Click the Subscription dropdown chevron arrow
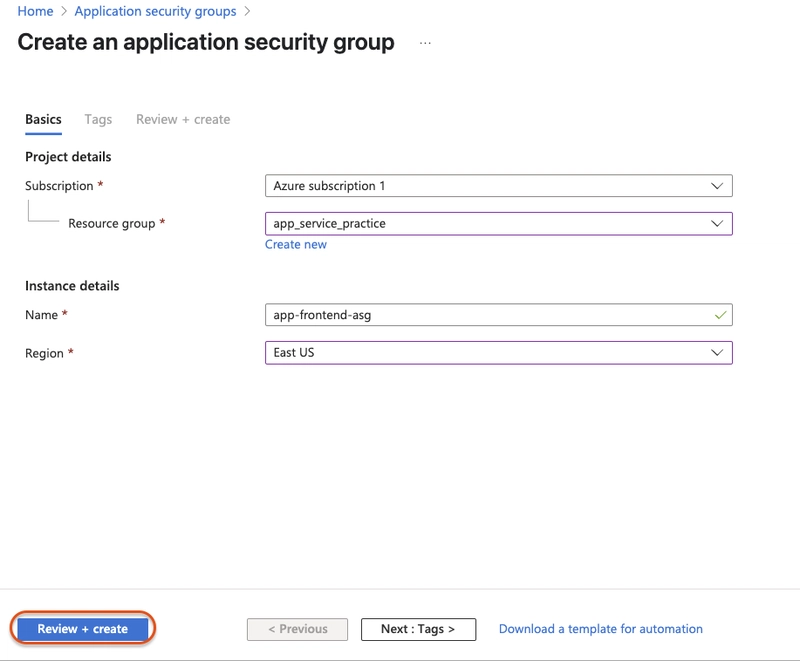This screenshot has height=661, width=800. click(x=717, y=186)
